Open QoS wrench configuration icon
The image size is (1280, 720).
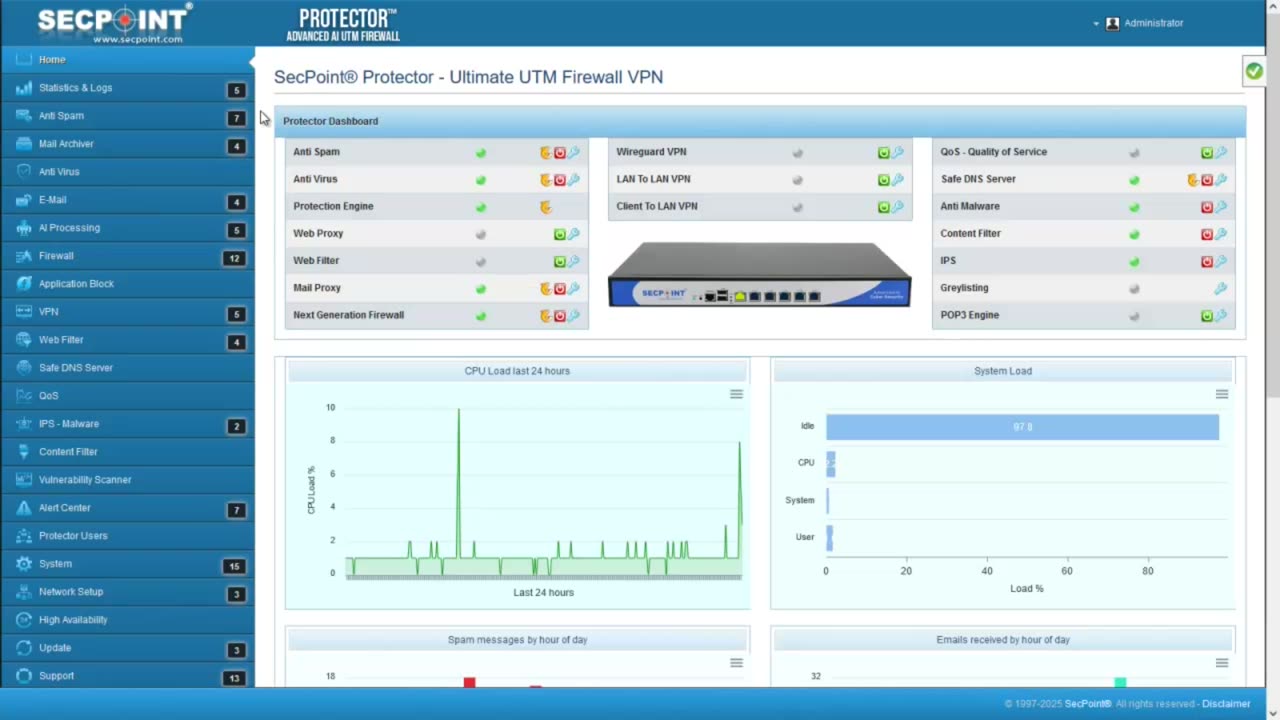pyautogui.click(x=1221, y=153)
